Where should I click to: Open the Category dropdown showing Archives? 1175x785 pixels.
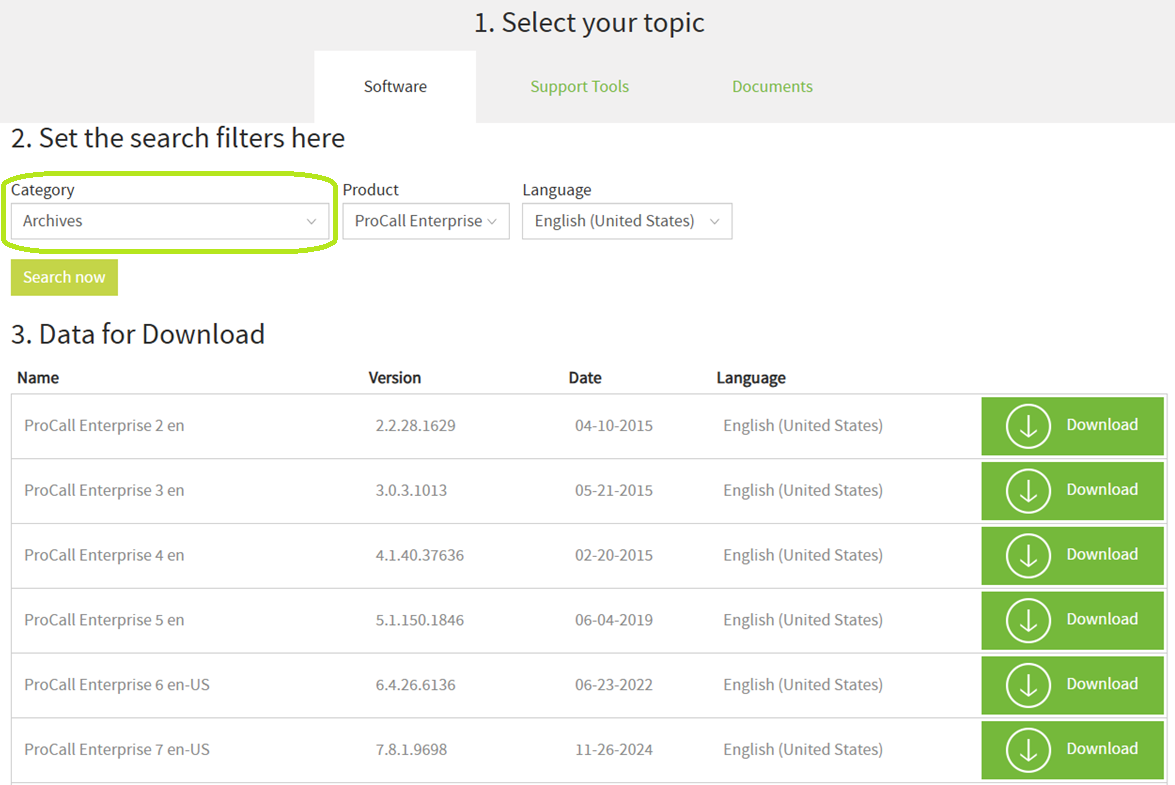click(169, 221)
